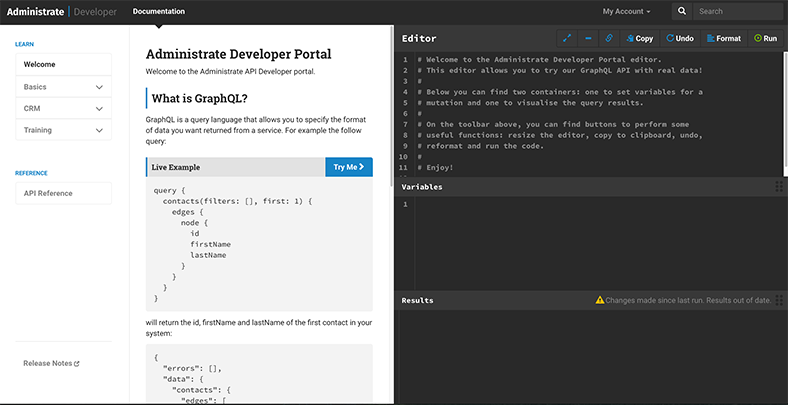Click the Search input field
Image resolution: width=788 pixels, height=405 pixels.
738,11
